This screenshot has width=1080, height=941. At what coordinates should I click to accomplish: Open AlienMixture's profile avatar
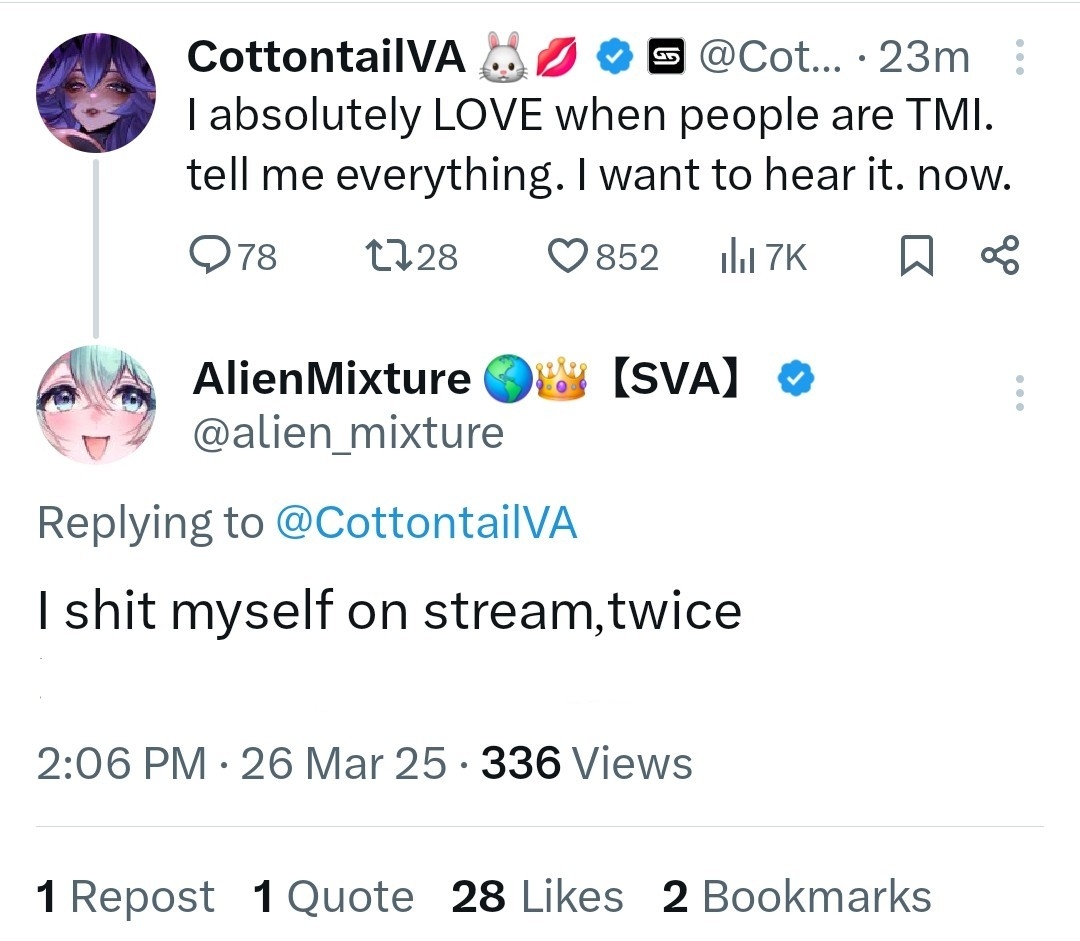coord(96,404)
